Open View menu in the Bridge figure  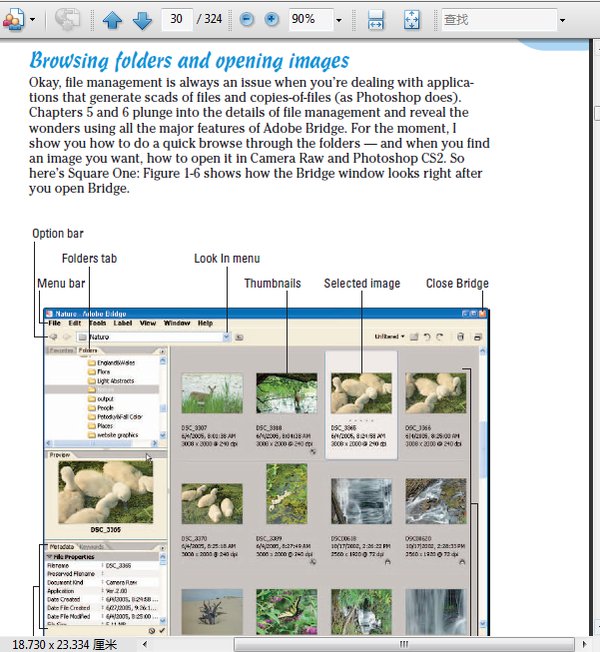click(x=148, y=323)
